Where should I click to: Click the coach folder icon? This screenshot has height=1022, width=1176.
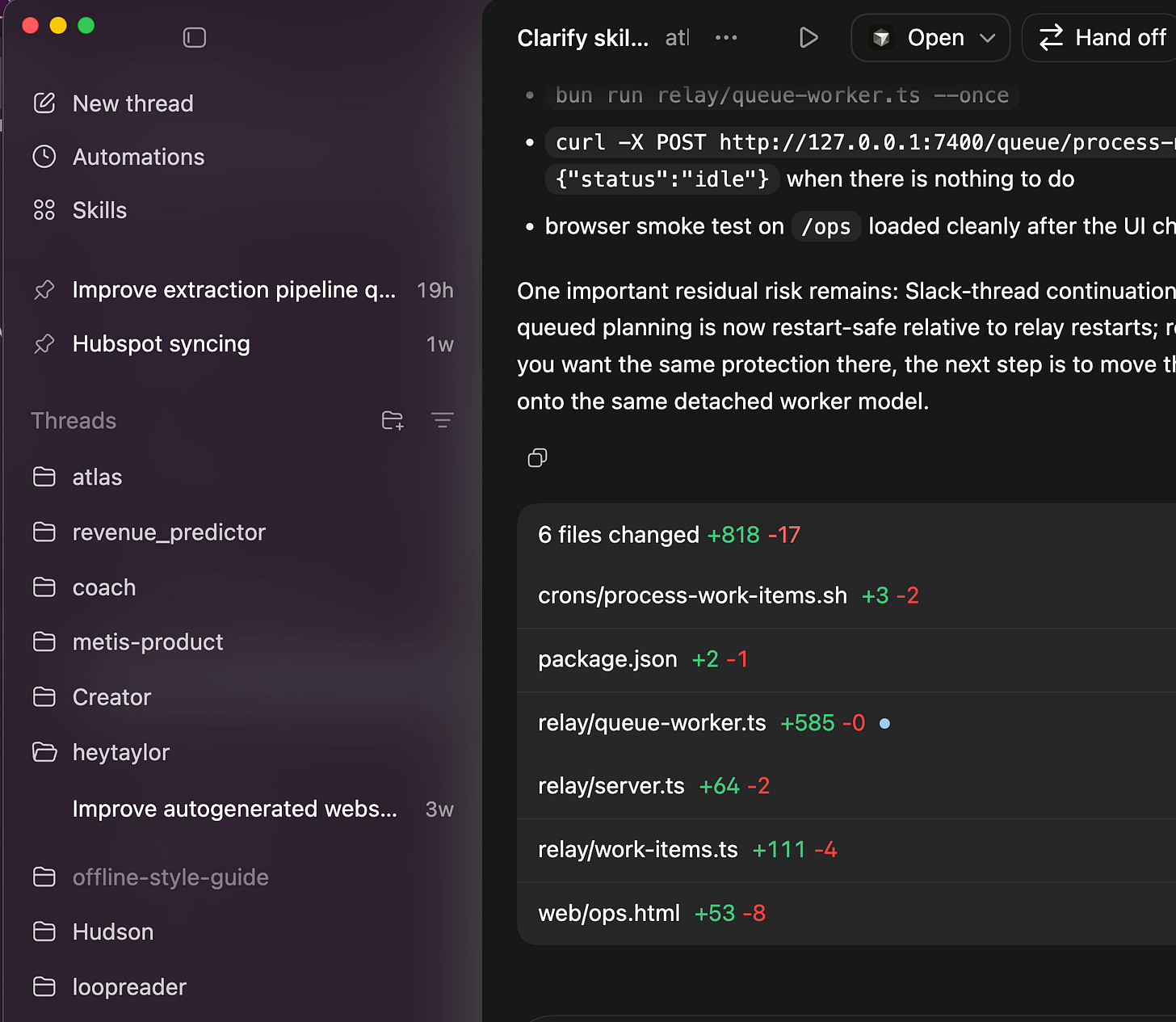click(44, 587)
